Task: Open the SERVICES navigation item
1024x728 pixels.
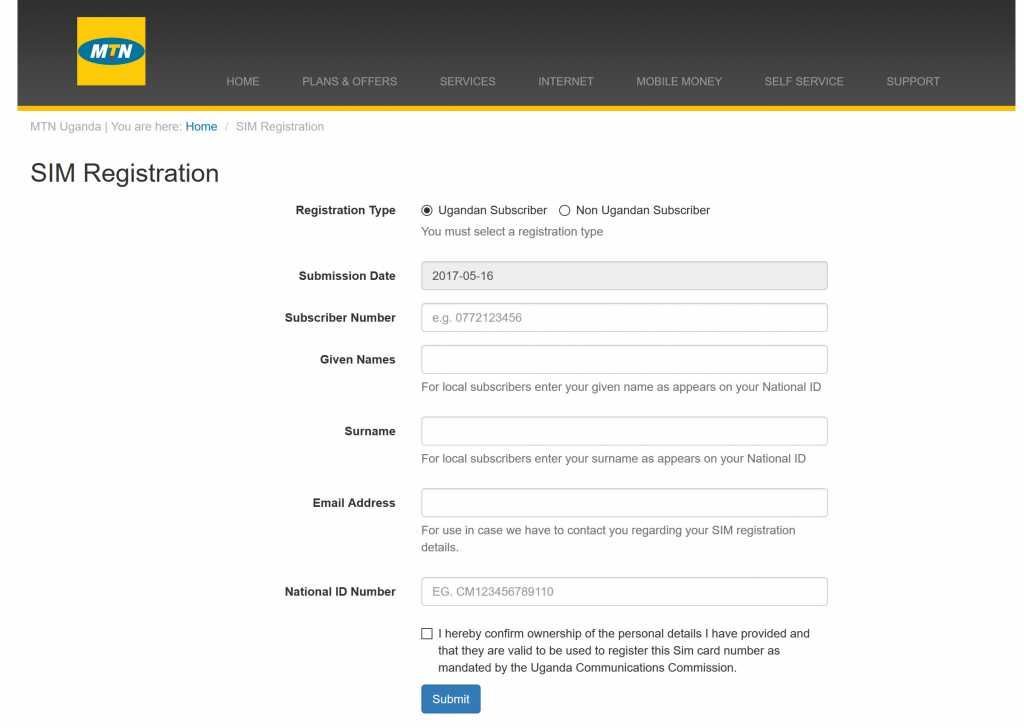Action: click(x=467, y=81)
